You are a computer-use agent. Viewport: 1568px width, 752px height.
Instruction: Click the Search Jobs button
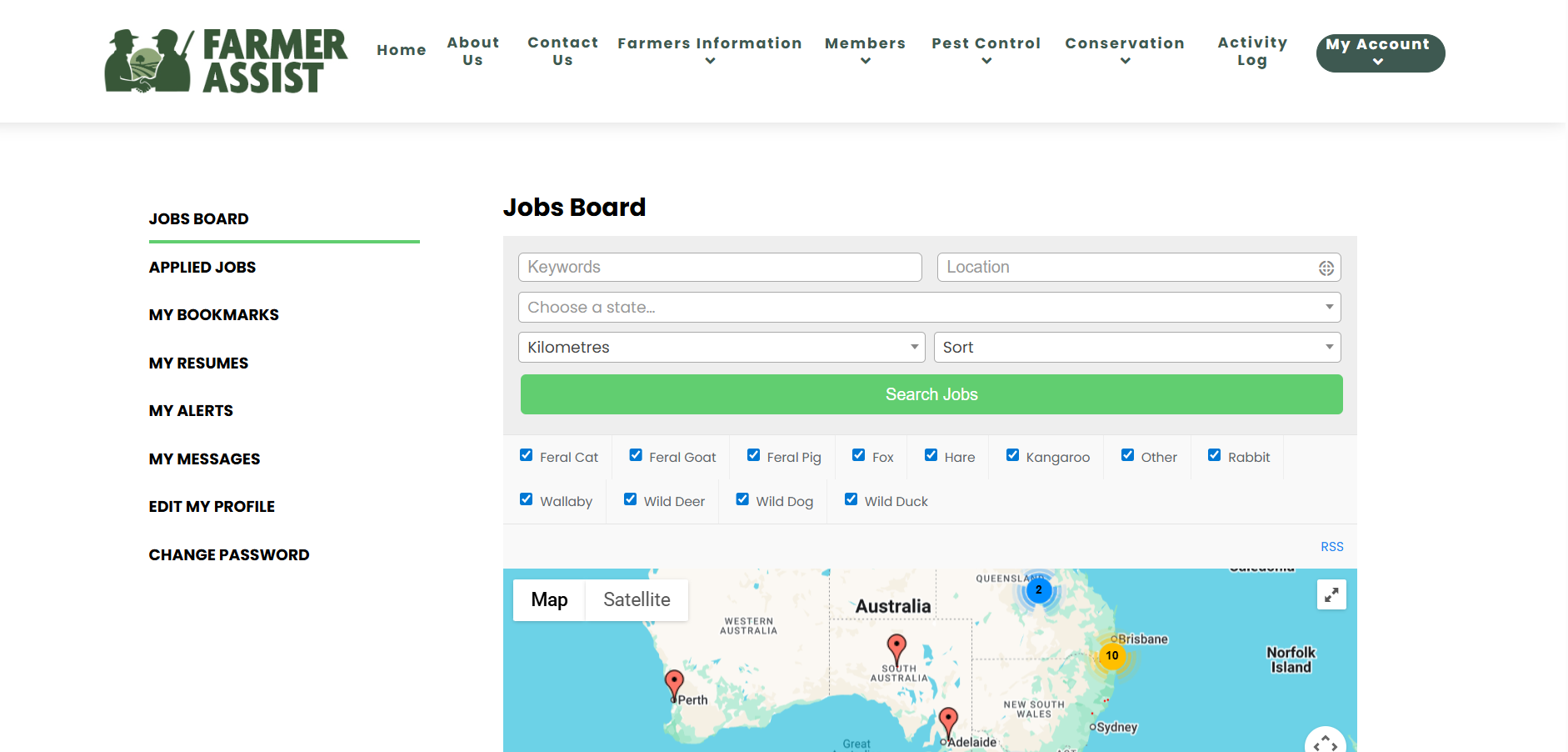coord(931,394)
